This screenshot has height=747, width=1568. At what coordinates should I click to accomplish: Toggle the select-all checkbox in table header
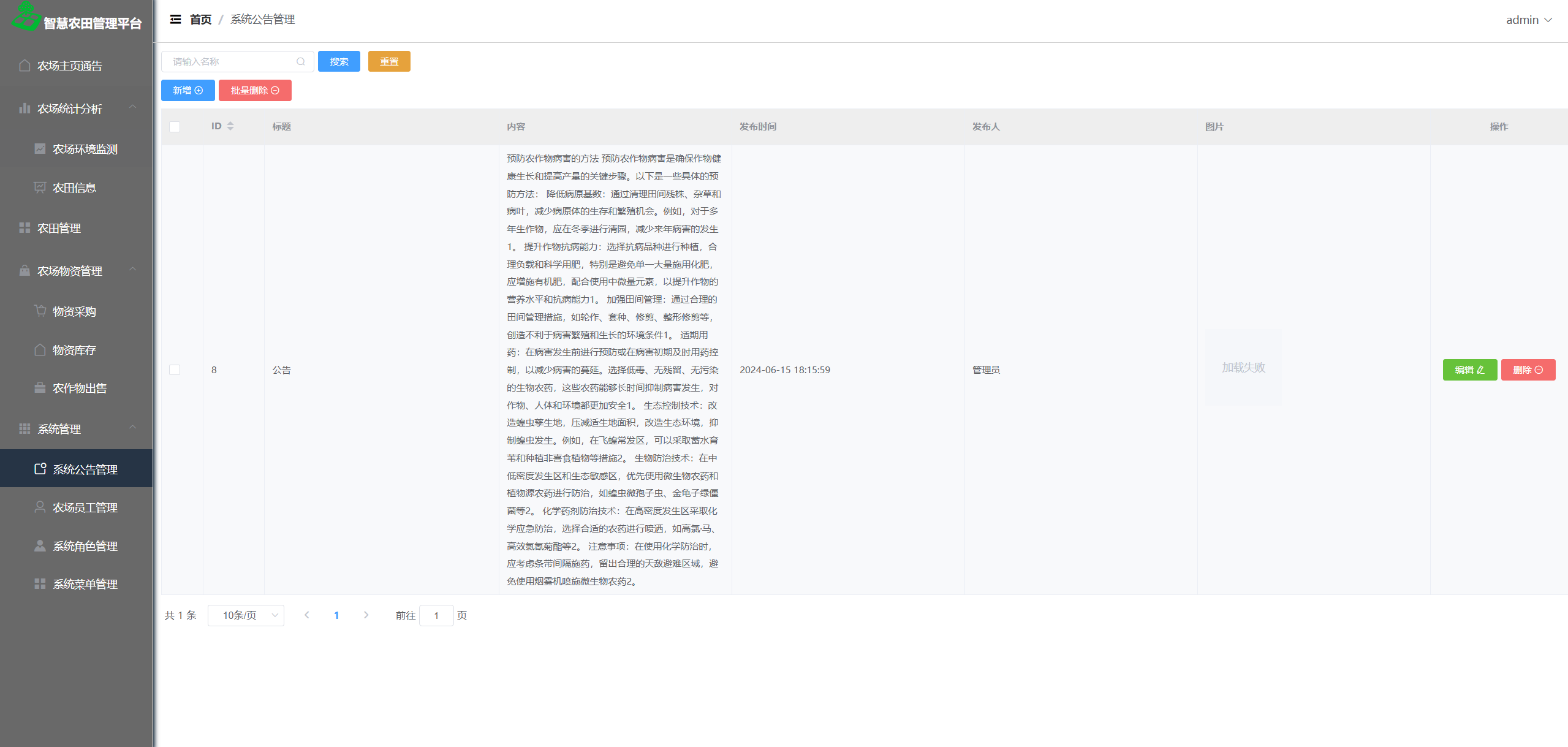coord(175,127)
